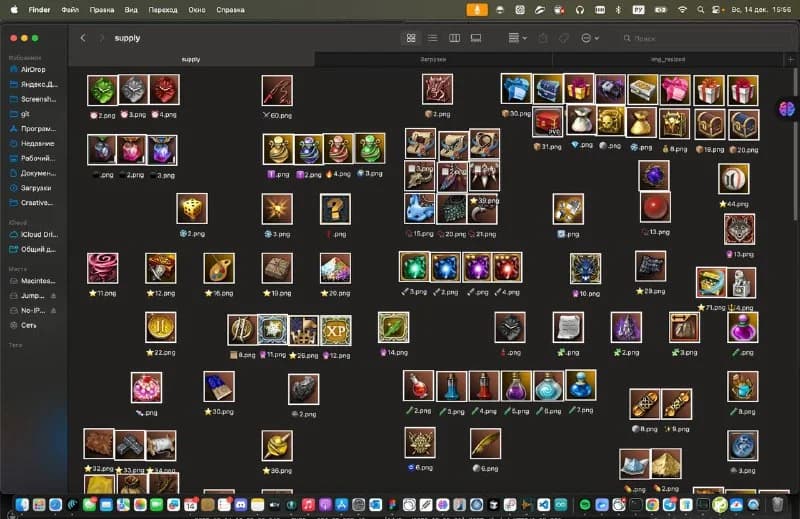Select the gold coin icon 22.png
The height and width of the screenshot is (519, 800).
tap(161, 327)
